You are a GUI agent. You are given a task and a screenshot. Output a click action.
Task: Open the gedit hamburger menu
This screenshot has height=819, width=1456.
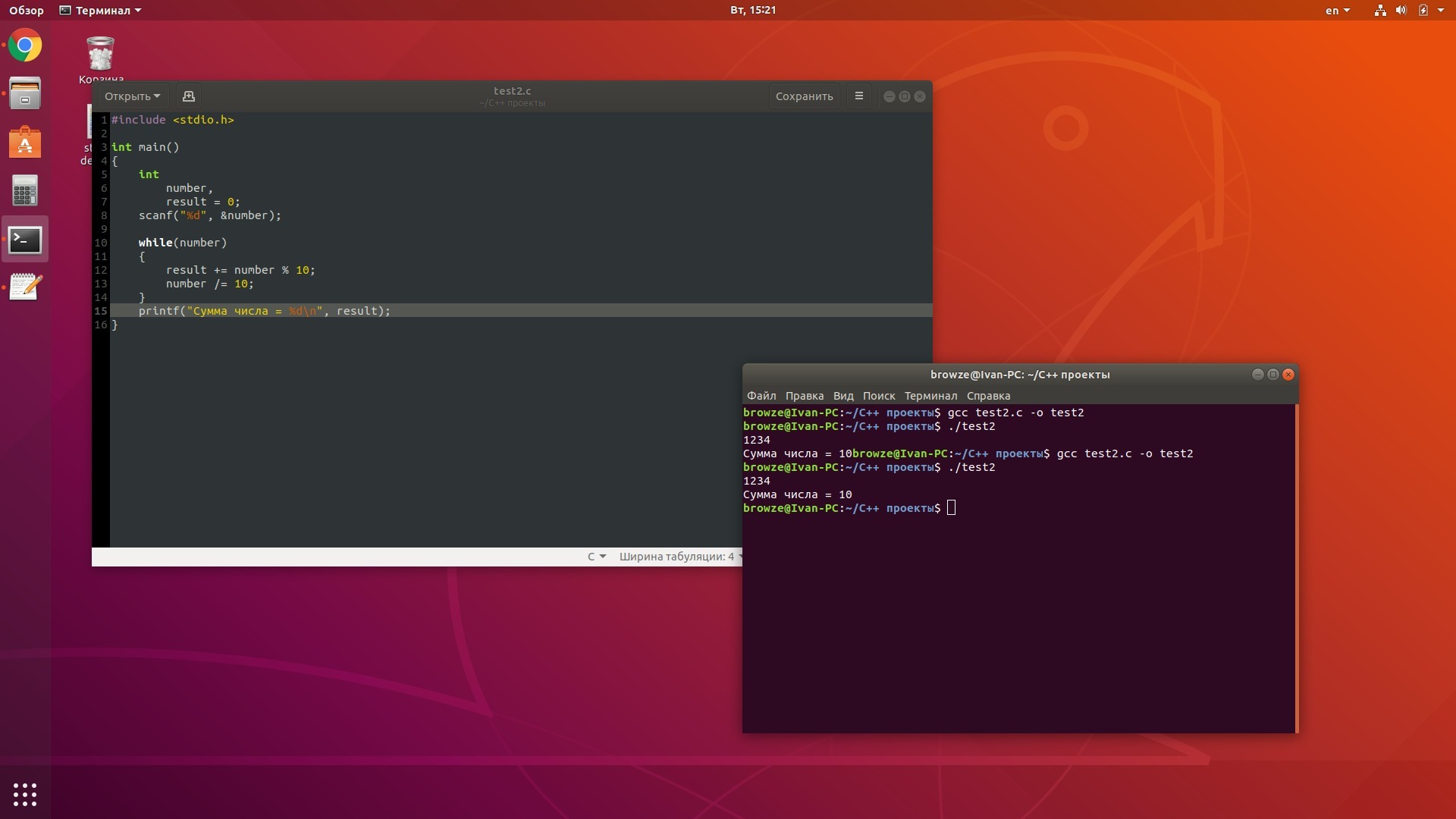point(858,96)
